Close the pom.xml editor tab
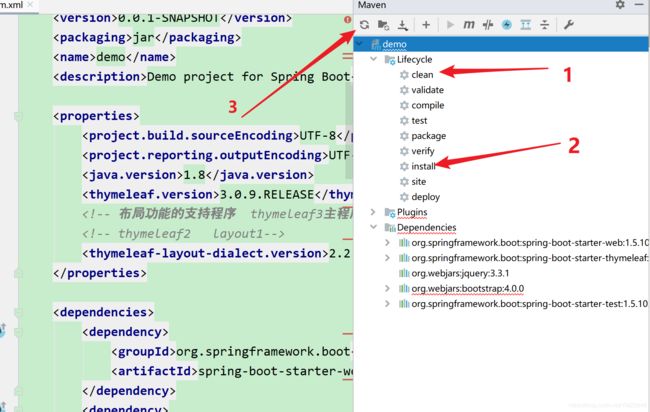650x412 pixels. point(30,5)
